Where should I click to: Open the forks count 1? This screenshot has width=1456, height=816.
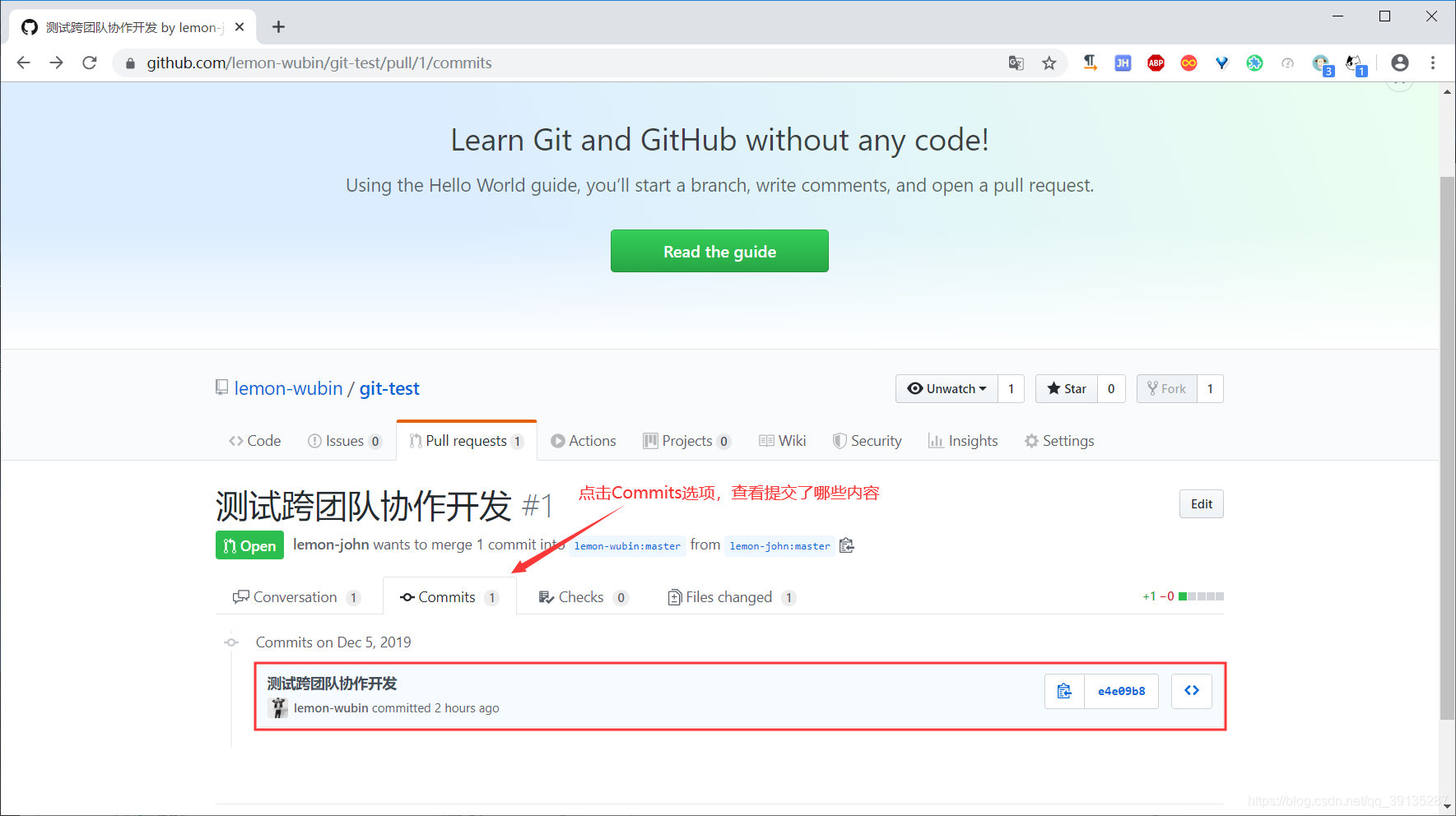click(x=1210, y=388)
